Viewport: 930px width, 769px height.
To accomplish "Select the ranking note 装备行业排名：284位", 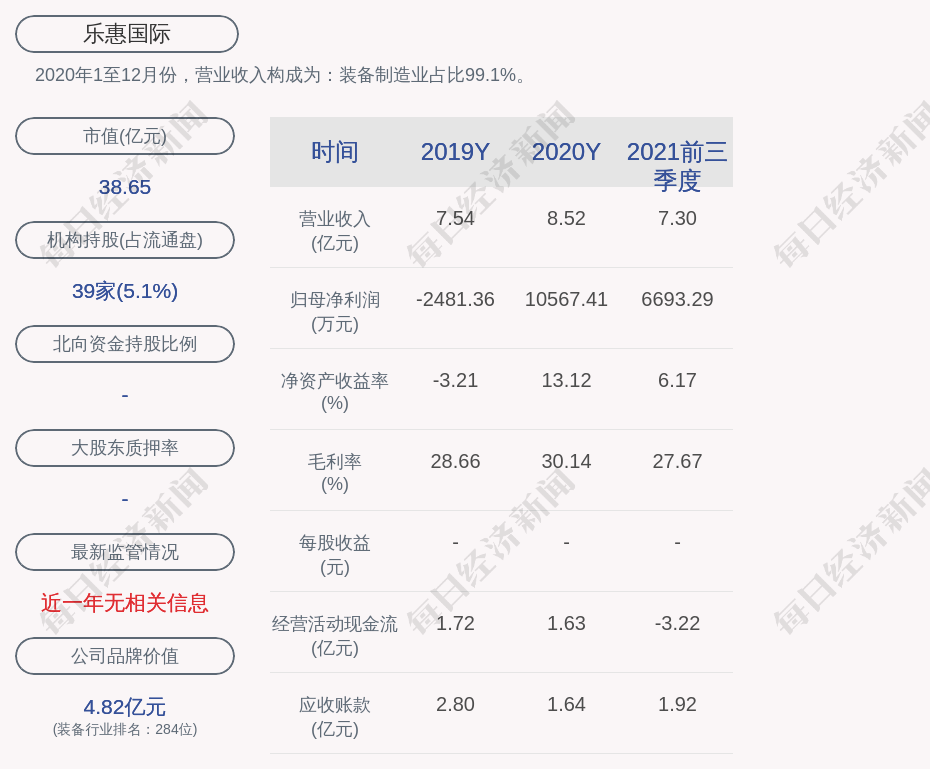I will tap(125, 729).
